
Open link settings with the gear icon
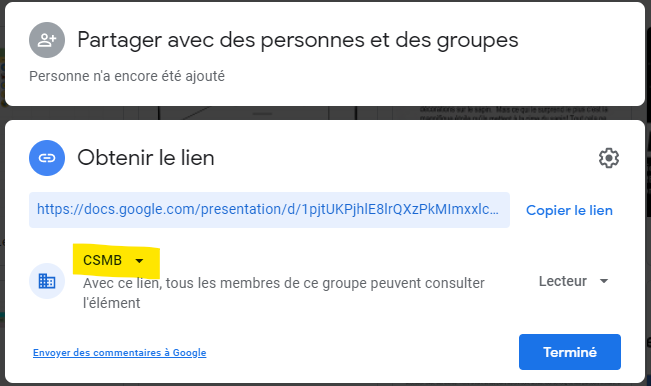point(609,158)
